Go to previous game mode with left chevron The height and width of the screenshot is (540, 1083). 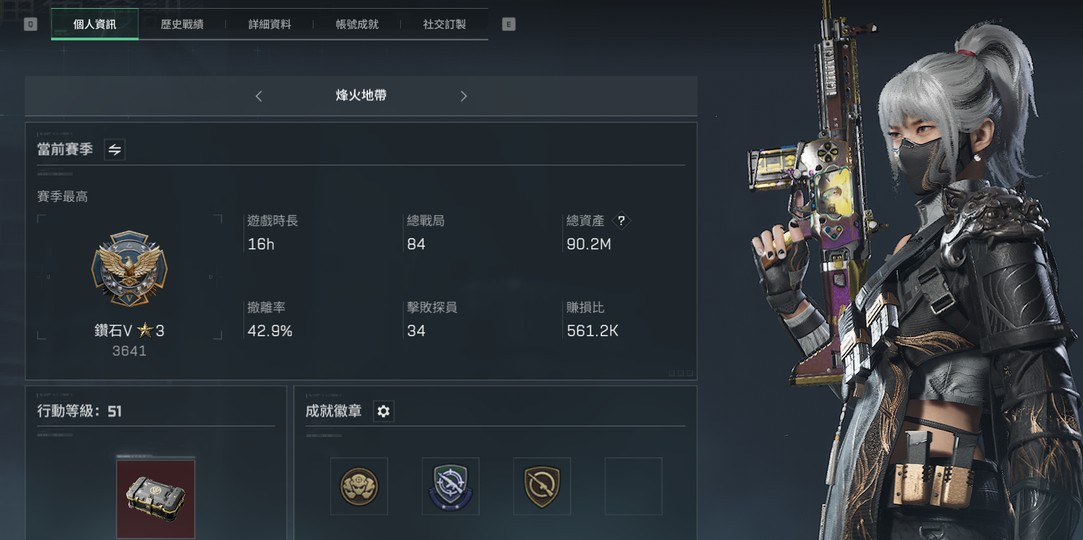pos(259,96)
